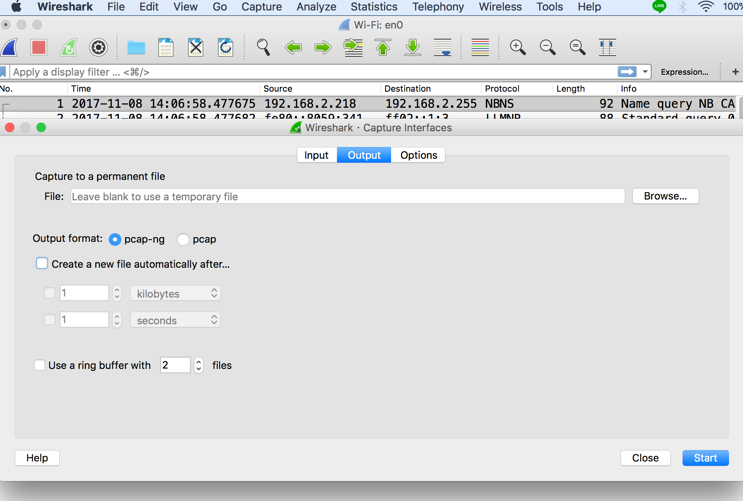Tick the kilobytes file-size checkbox
Image resolution: width=743 pixels, height=501 pixels.
pyautogui.click(x=50, y=293)
